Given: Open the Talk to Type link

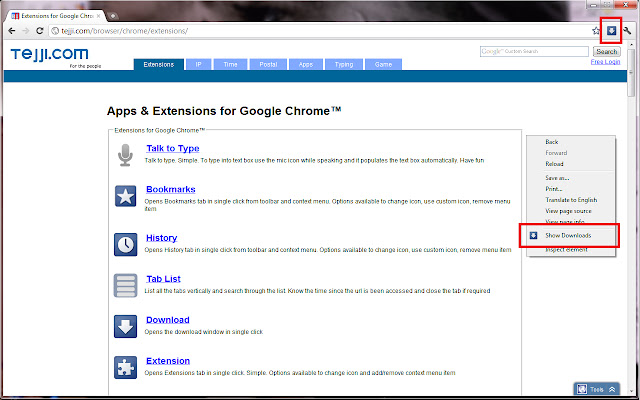Looking at the screenshot, I should pos(172,148).
